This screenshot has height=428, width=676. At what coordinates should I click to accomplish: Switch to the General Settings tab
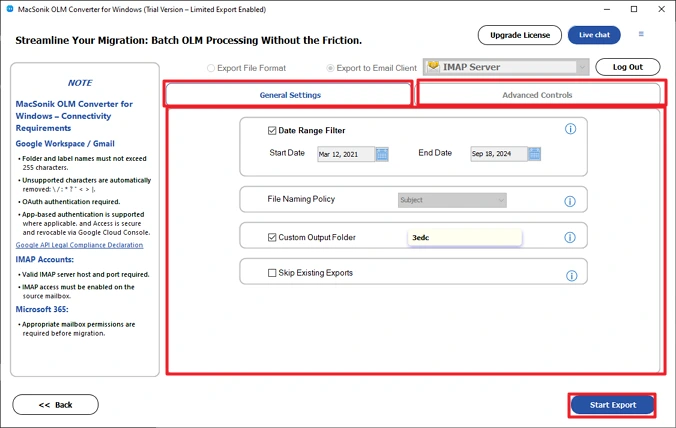(x=288, y=94)
